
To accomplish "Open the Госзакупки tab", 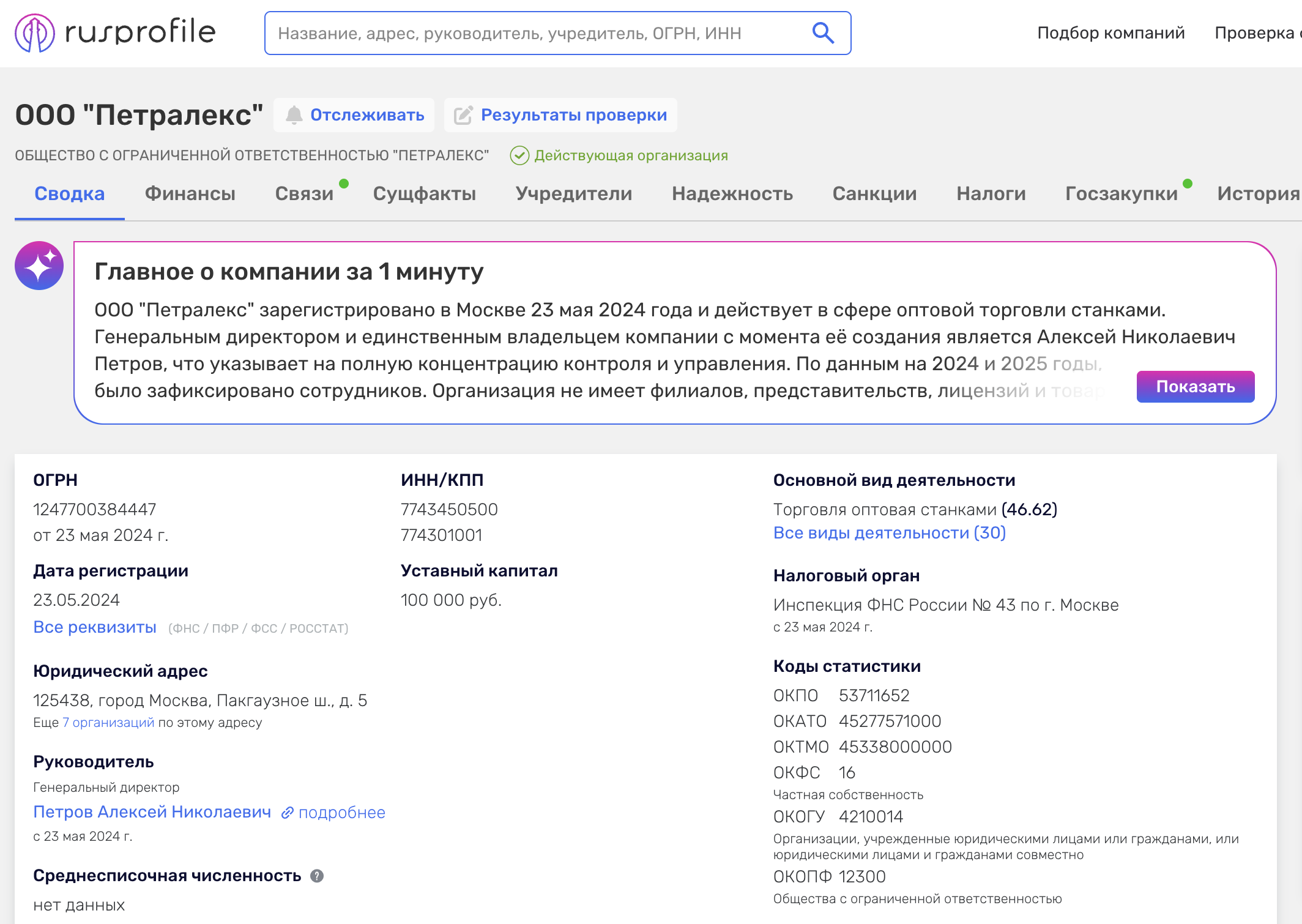I will coord(1122,193).
